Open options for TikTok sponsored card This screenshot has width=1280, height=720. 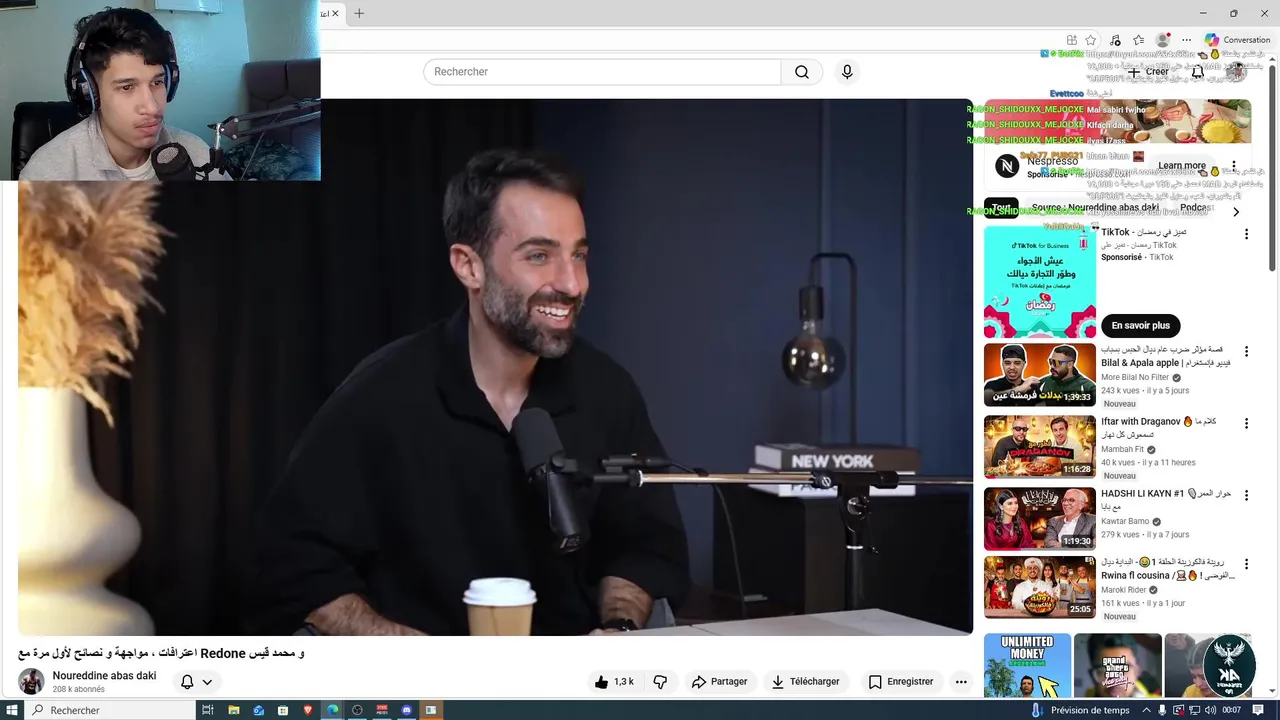[x=1246, y=234]
